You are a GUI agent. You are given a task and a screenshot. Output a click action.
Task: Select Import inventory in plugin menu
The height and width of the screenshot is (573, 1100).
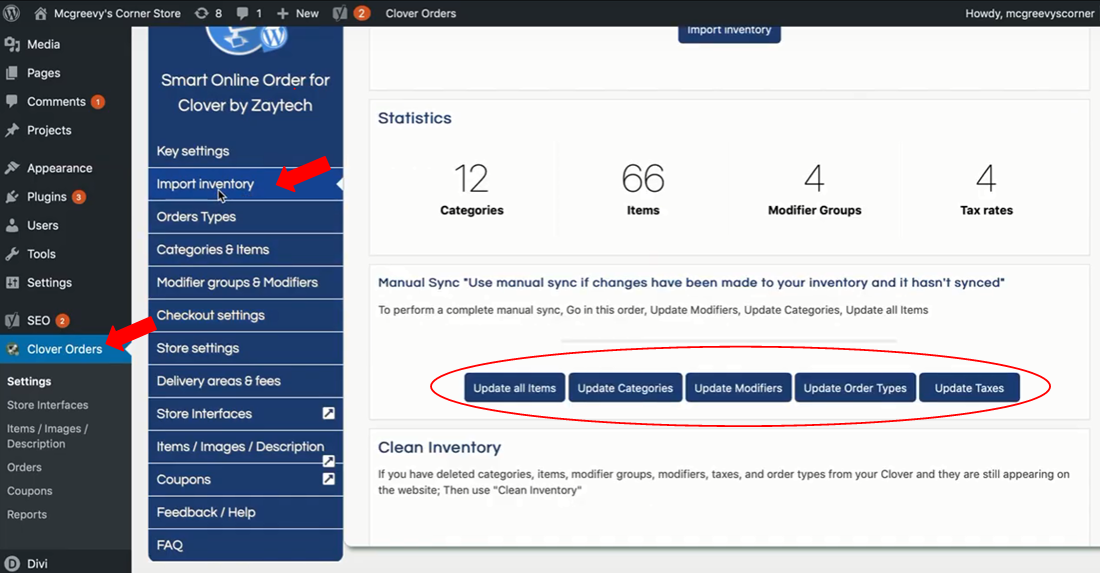[246, 184]
